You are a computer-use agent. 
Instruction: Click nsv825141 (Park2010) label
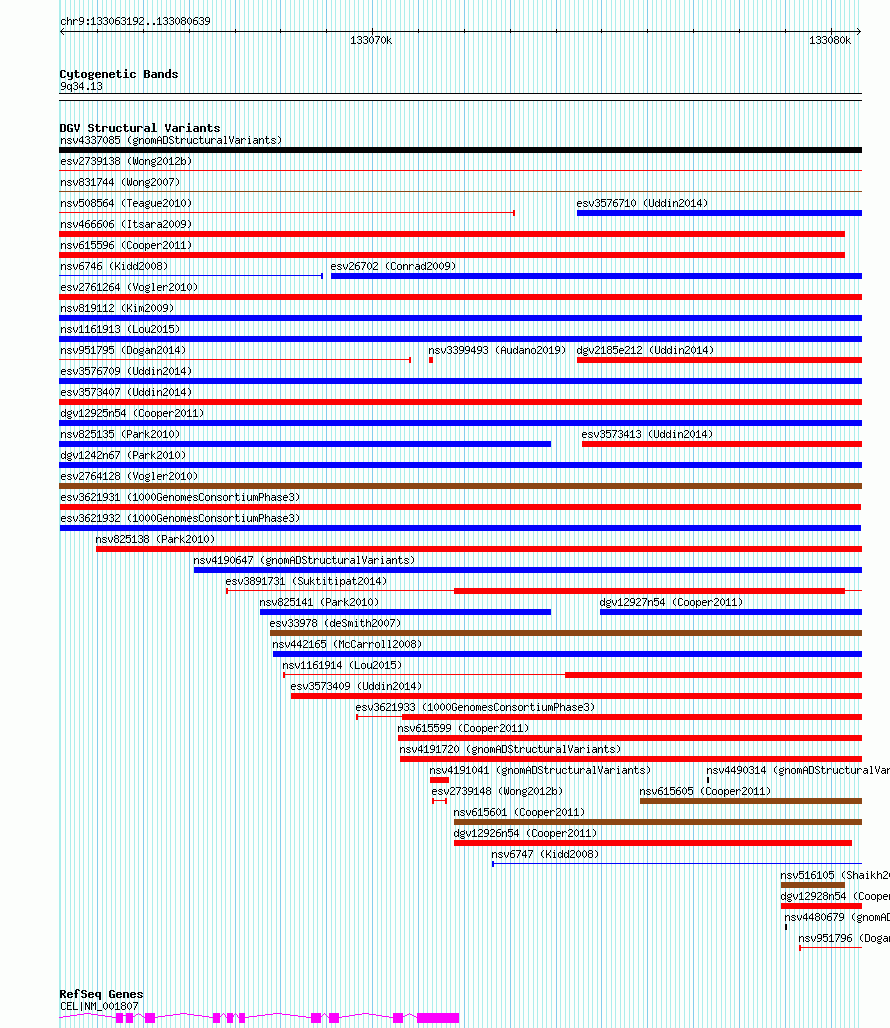point(319,602)
